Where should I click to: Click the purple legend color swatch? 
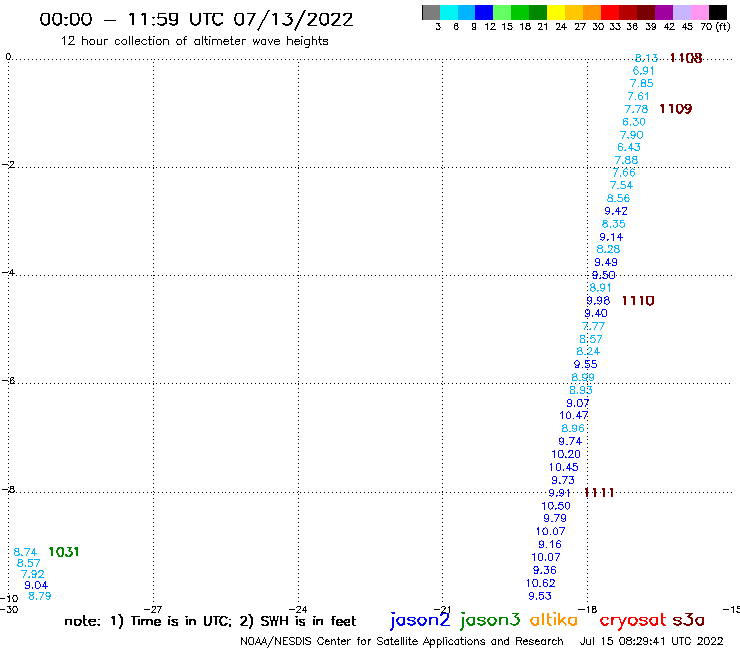tap(663, 12)
